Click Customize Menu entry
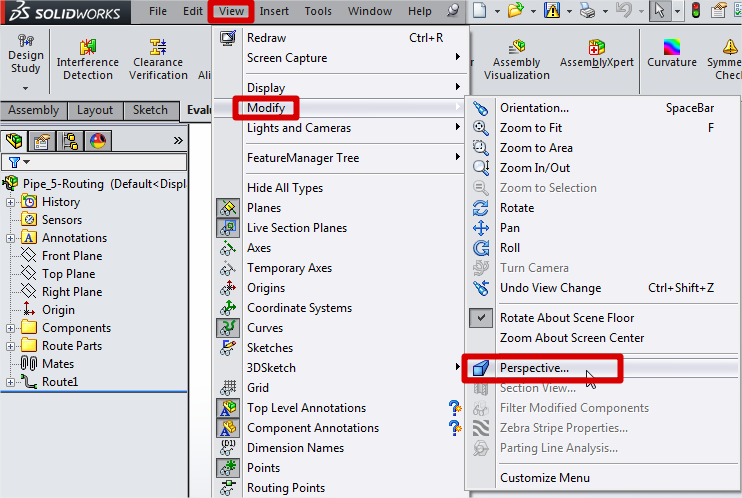The width and height of the screenshot is (742, 498). tap(544, 478)
